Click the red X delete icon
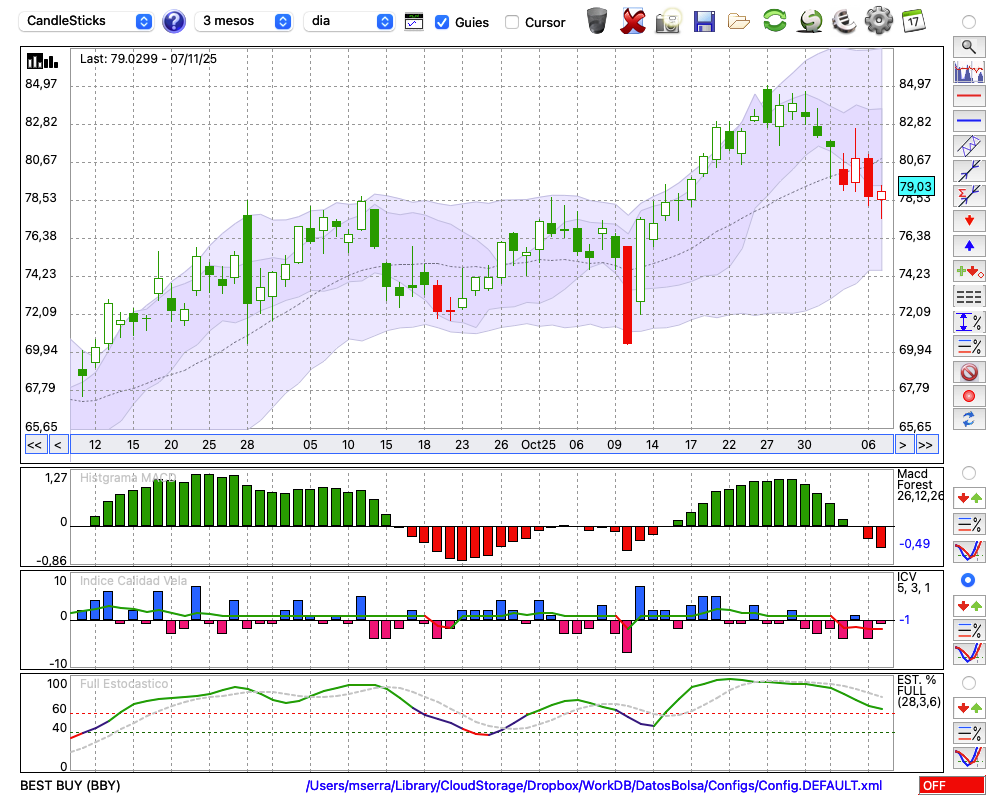The height and width of the screenshot is (800, 1000). (633, 21)
